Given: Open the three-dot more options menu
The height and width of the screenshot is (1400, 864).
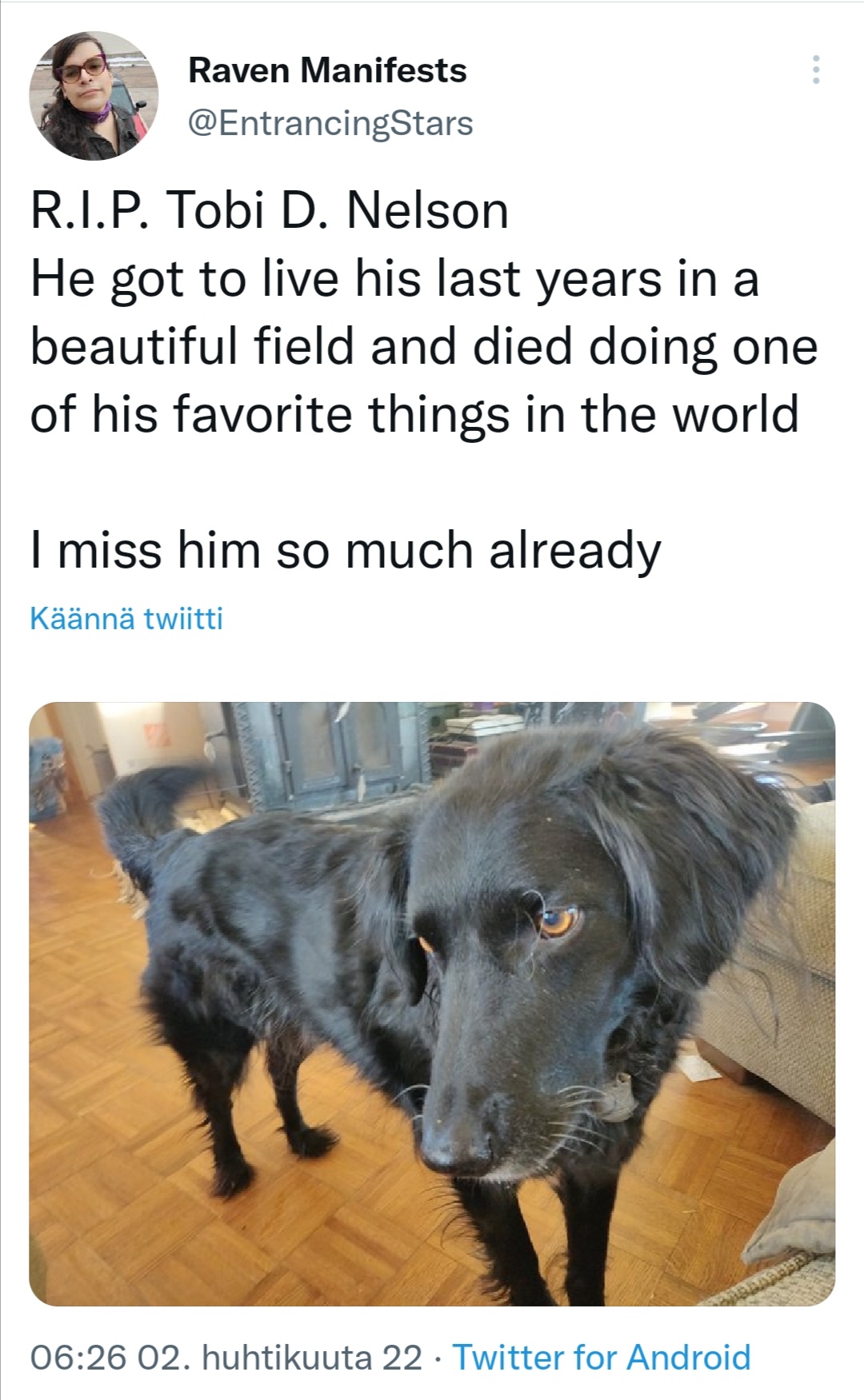Looking at the screenshot, I should pos(815,70).
